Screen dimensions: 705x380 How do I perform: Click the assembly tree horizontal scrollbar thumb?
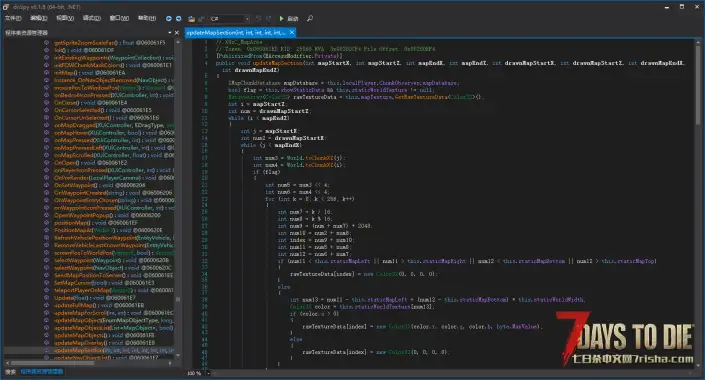tap(52, 363)
